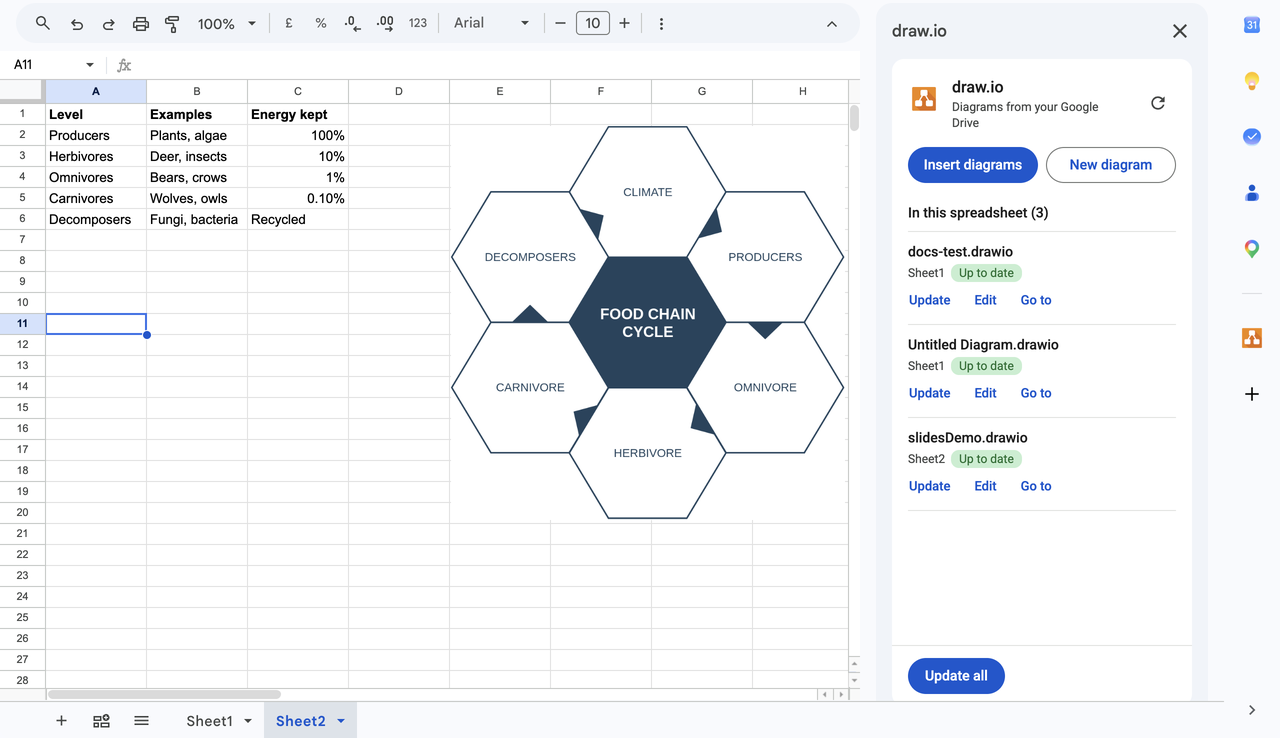Click the New diagram button
Viewport: 1280px width, 738px height.
1111,165
